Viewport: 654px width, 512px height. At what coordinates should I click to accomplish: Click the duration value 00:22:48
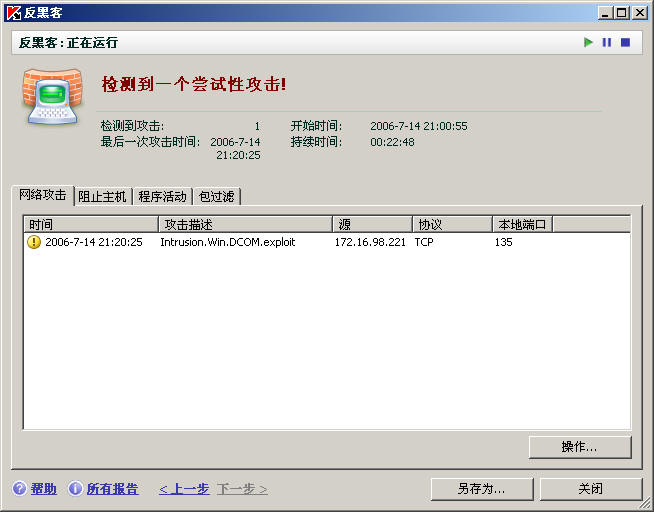click(392, 142)
